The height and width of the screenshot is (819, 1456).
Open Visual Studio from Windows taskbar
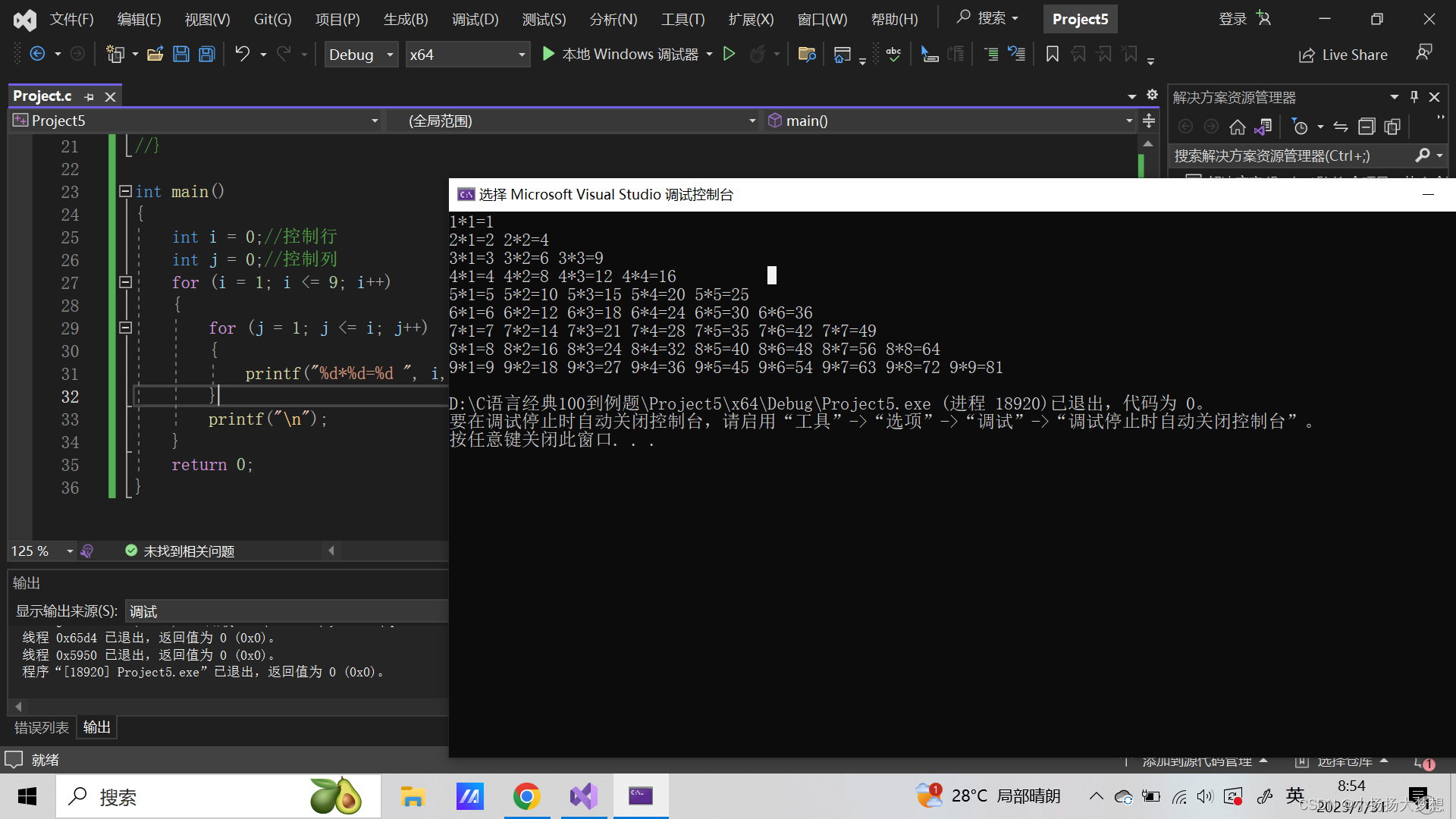click(x=583, y=796)
